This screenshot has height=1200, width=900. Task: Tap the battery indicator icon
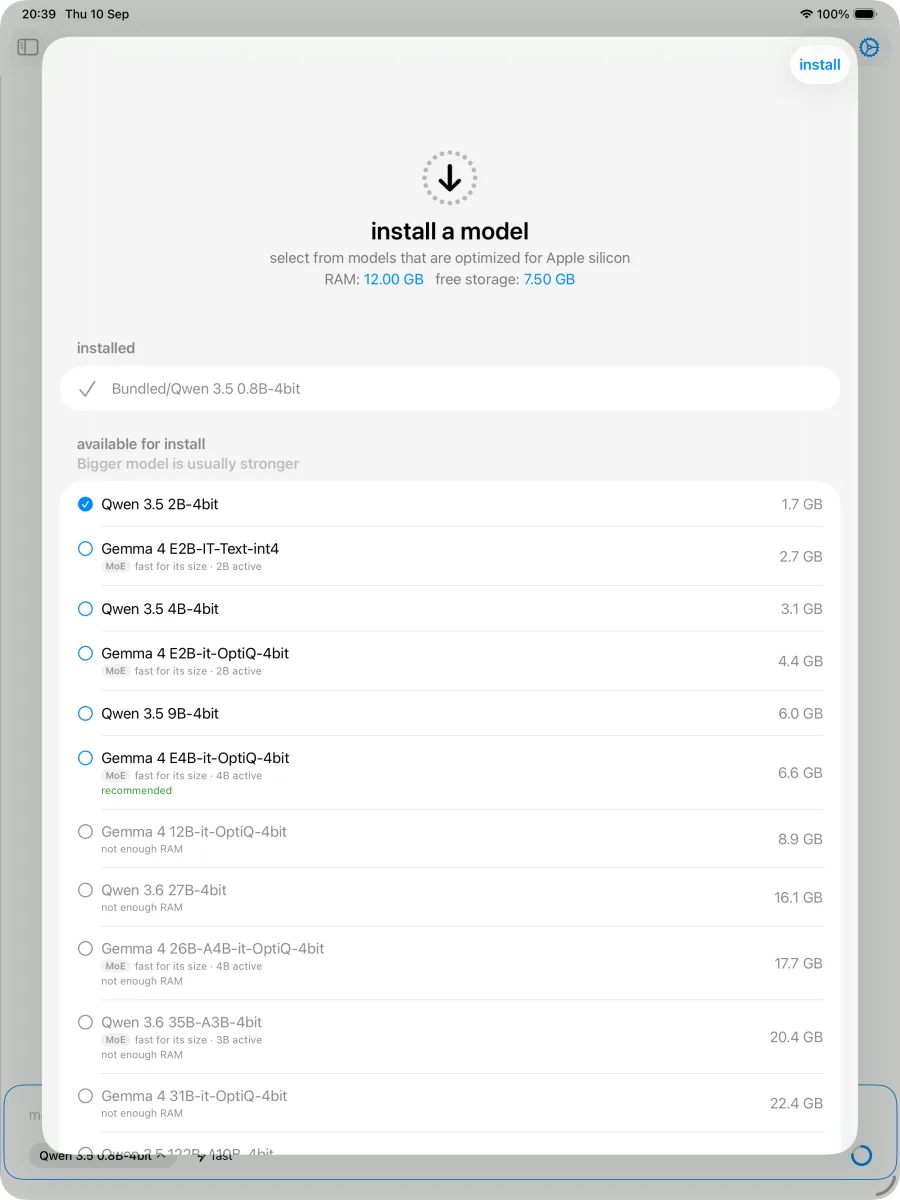click(866, 14)
